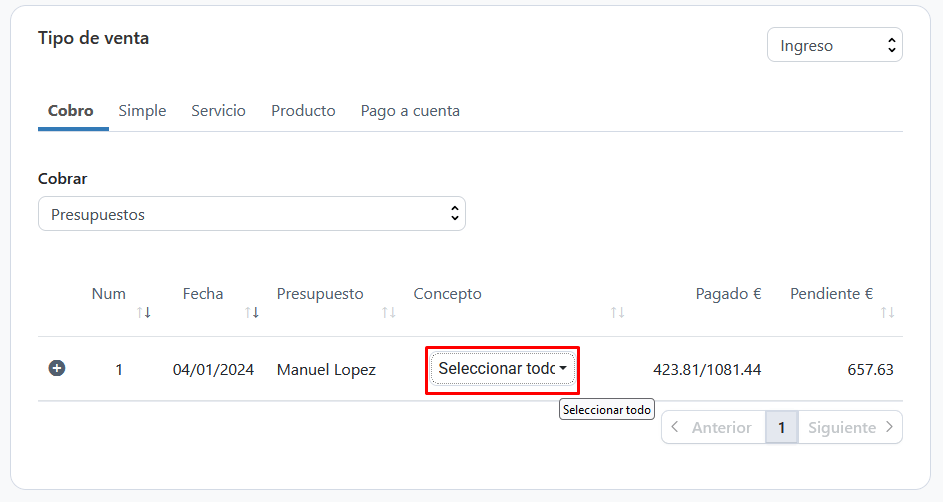Select page 1 in pagination

pos(781,427)
